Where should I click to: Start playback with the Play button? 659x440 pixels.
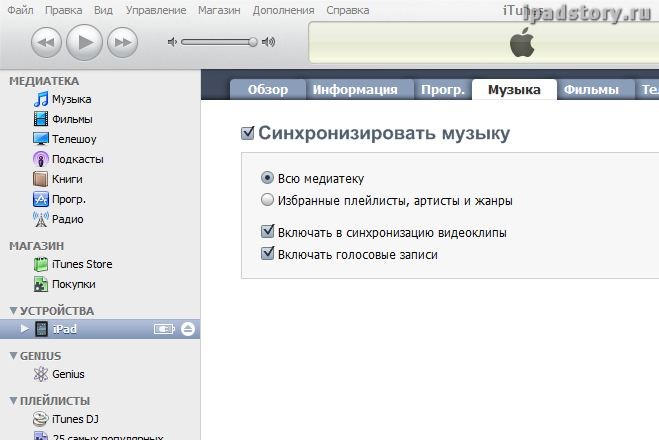(84, 42)
